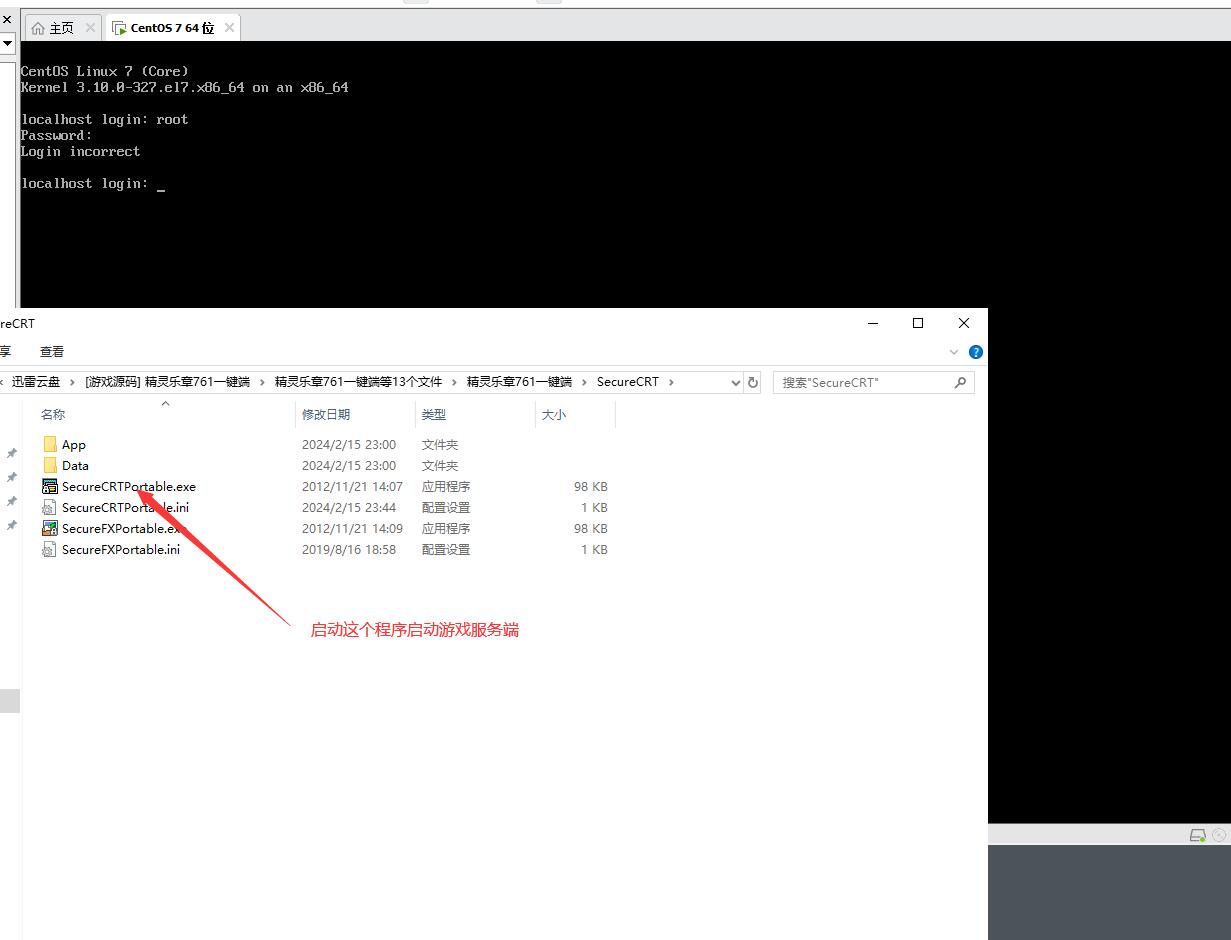Click the SecureCRTPortable.exe application icon
1231x940 pixels.
coord(50,487)
